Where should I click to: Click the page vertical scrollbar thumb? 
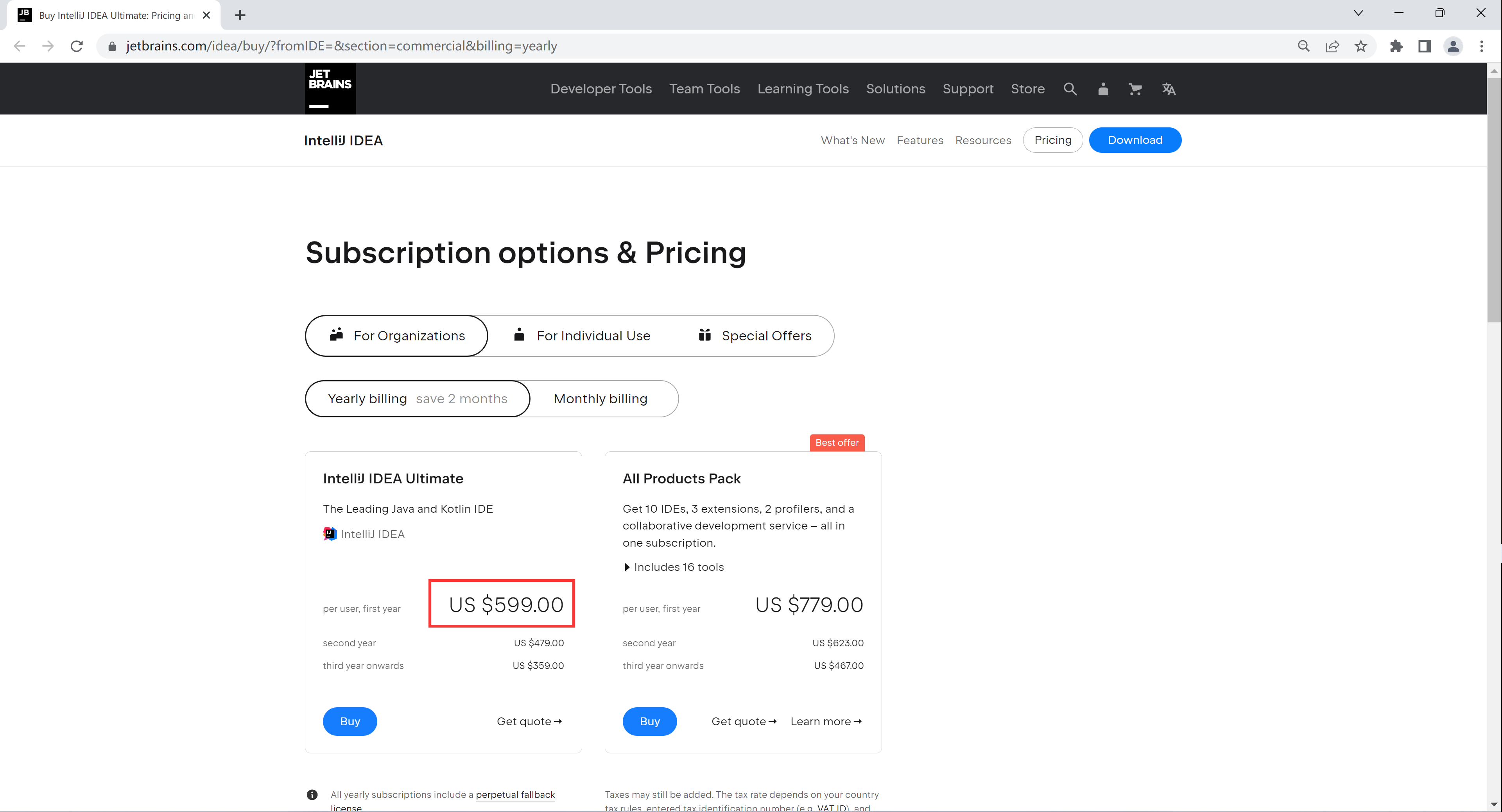[x=1494, y=200]
